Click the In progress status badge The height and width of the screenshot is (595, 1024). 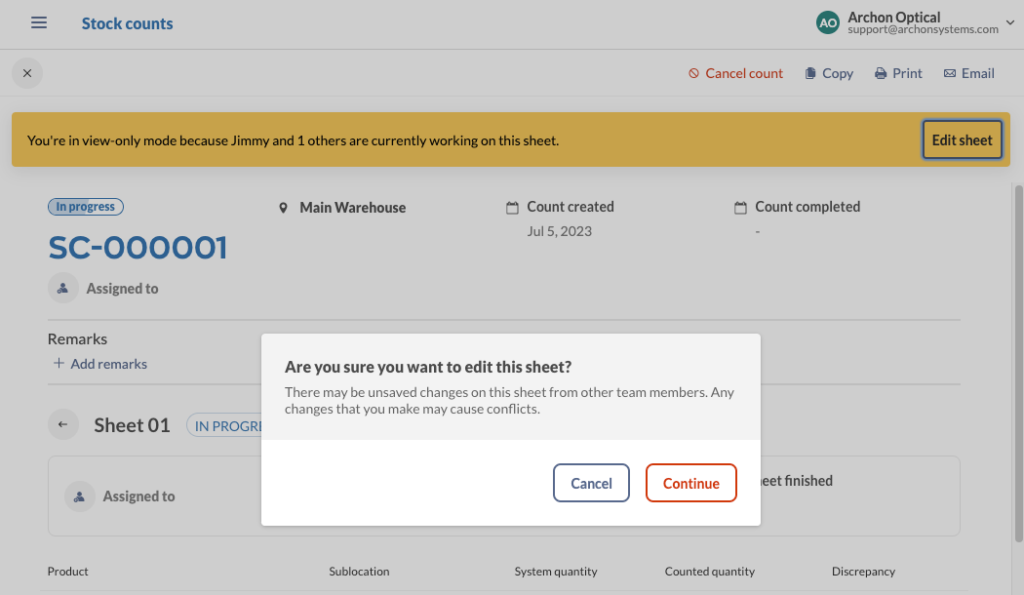coord(85,206)
